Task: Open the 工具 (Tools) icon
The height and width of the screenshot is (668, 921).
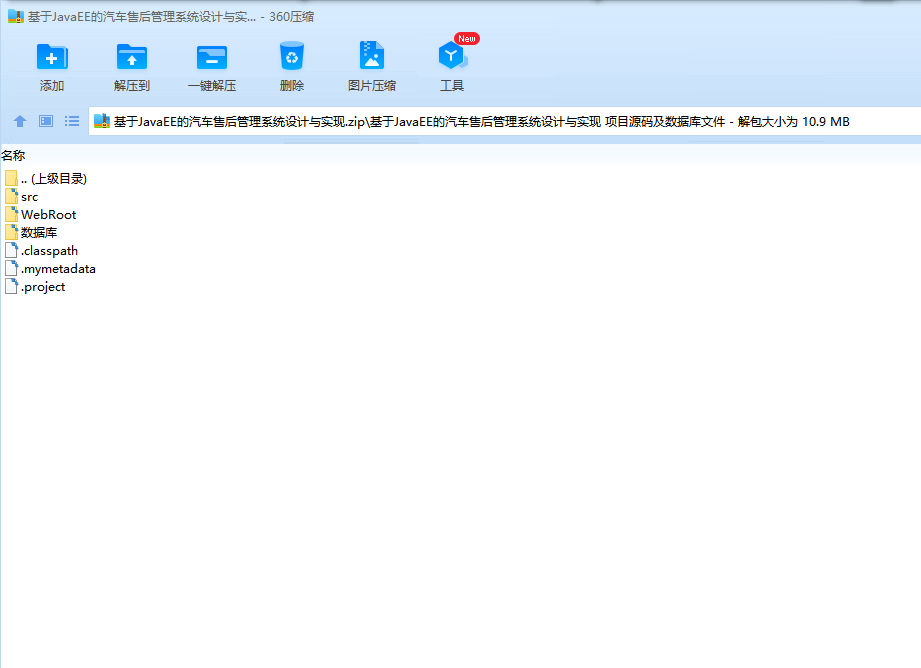Action: [x=452, y=56]
